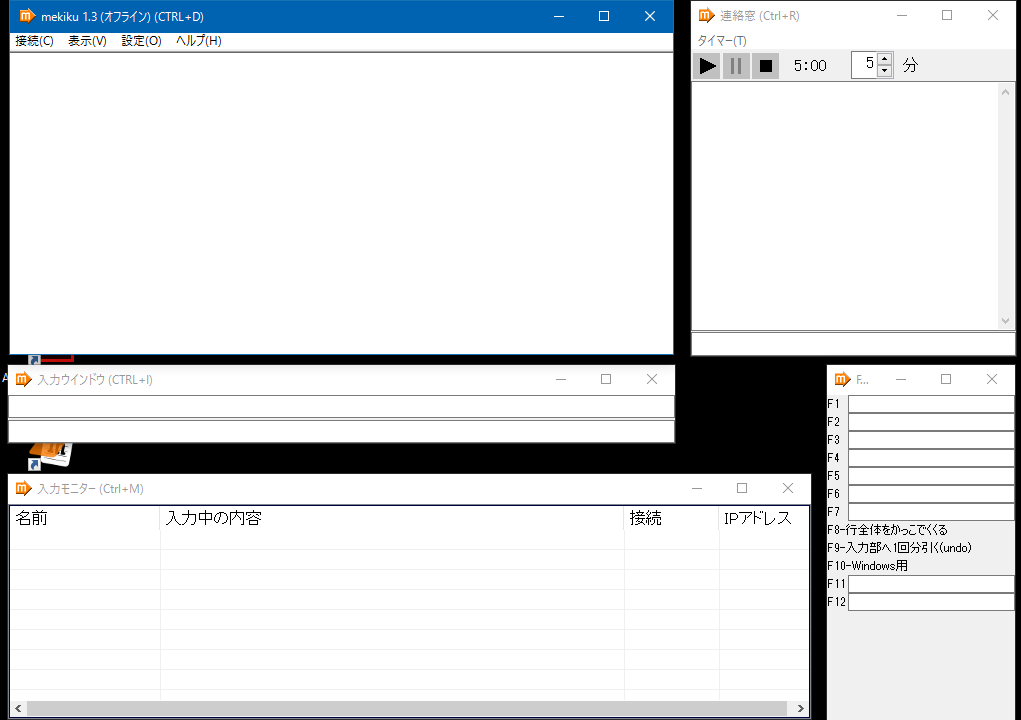
Task: Click the 入力中の内容 column header
Action: (391, 518)
